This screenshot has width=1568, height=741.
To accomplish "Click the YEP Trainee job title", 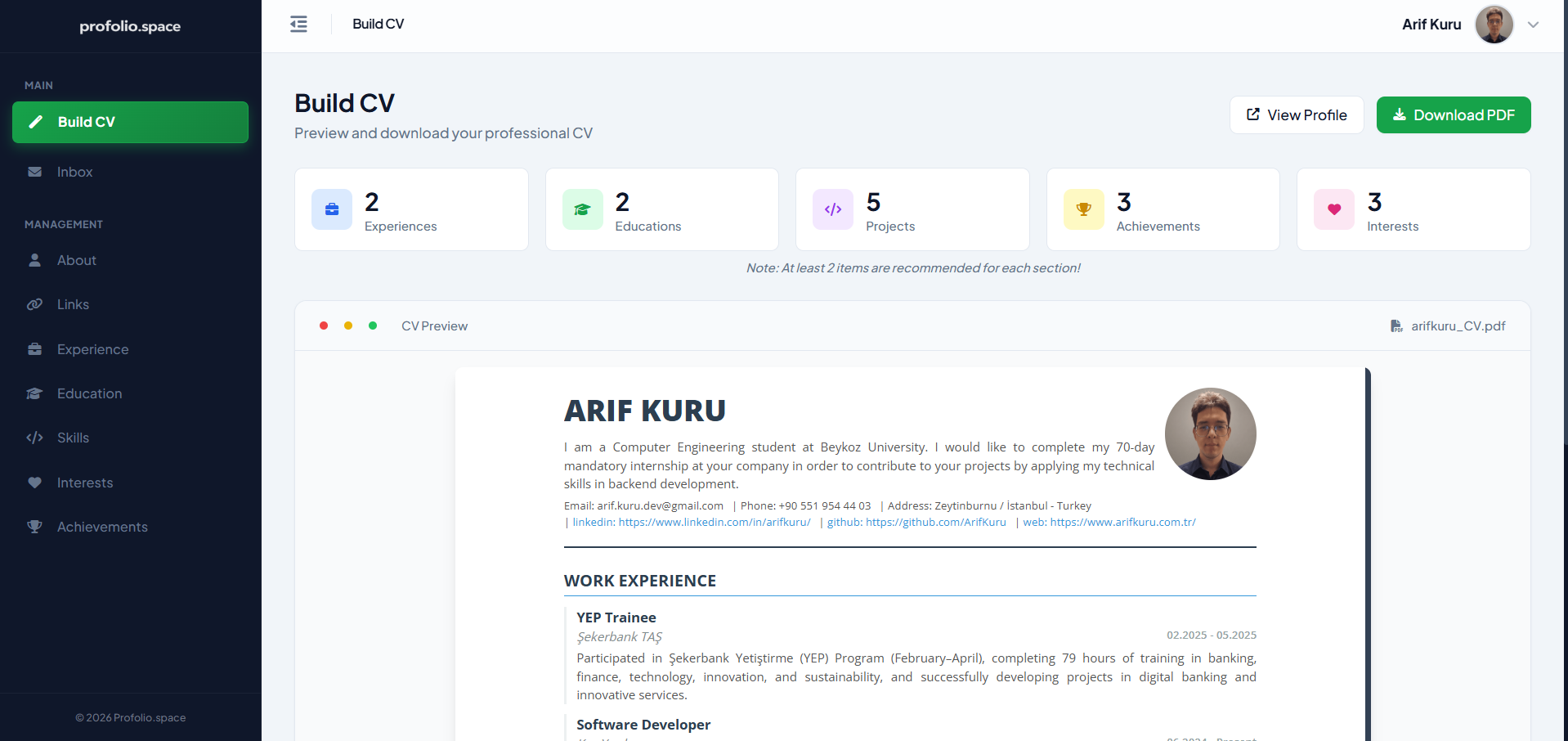I will click(616, 617).
